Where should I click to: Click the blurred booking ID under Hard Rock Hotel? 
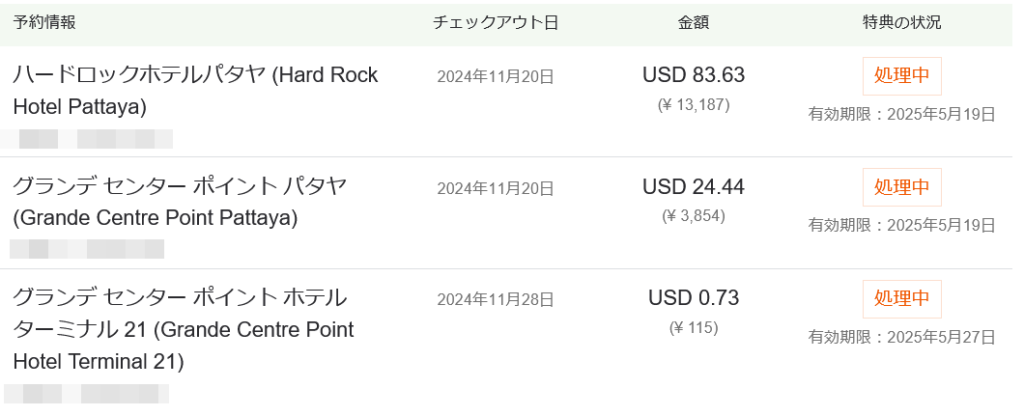tap(90, 139)
